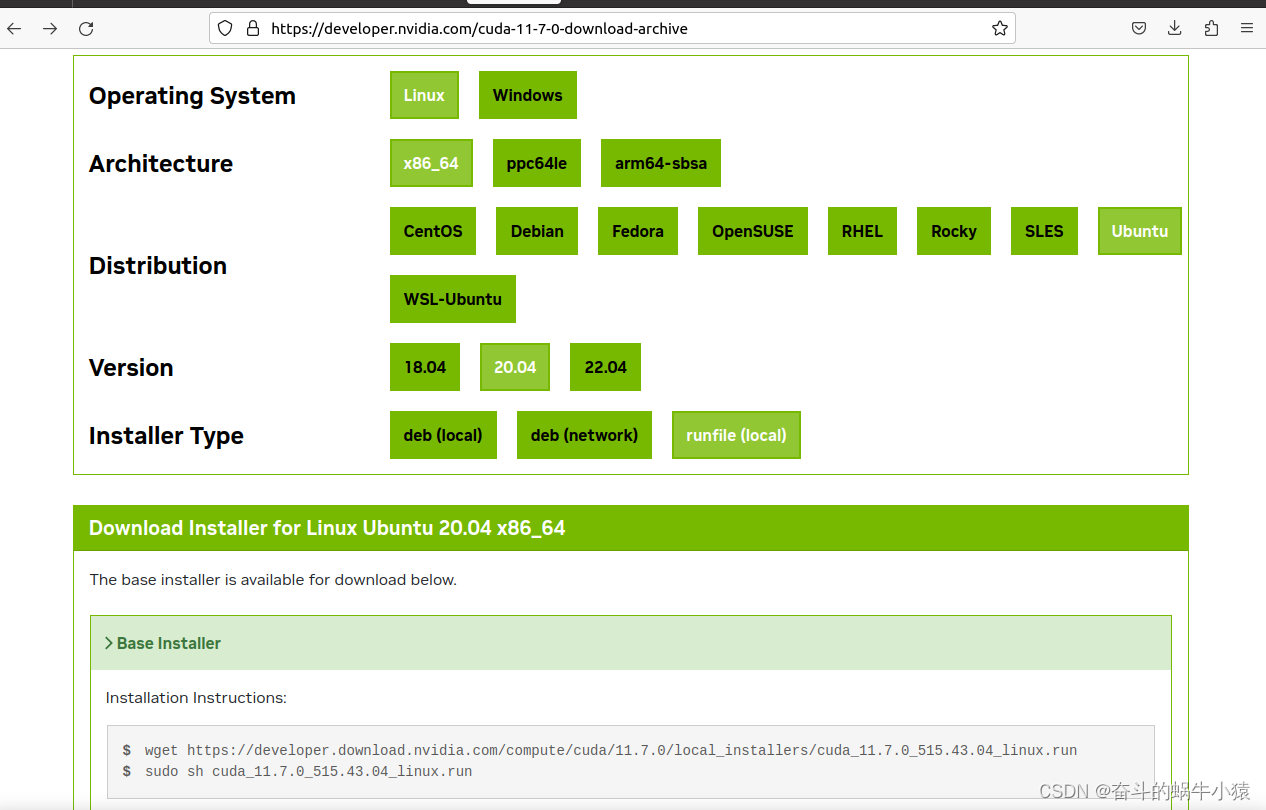Screen dimensions: 1266x810
Task: Show site security padlock info
Action: point(252,29)
